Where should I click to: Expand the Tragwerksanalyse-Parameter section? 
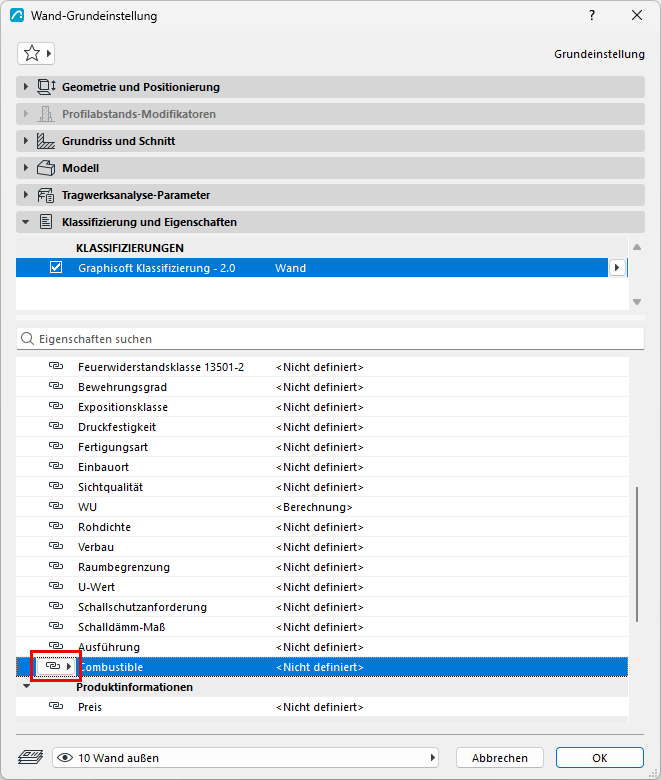[x=26, y=195]
